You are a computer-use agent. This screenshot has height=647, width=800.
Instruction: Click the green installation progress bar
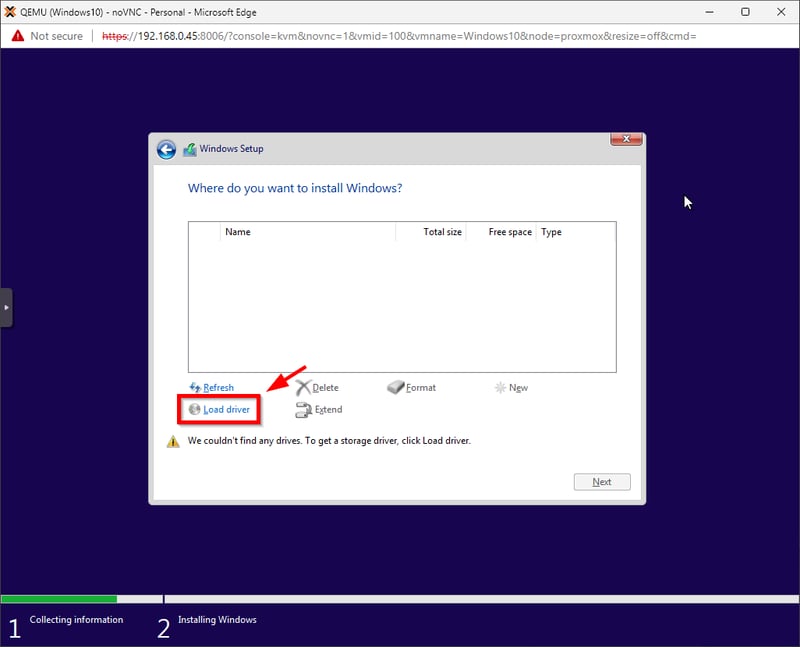coord(59,599)
